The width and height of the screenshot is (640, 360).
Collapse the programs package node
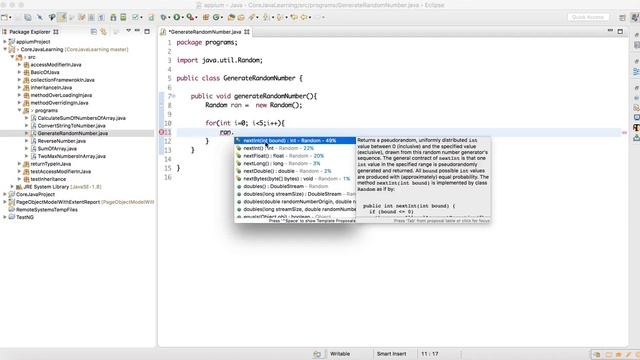point(19,110)
